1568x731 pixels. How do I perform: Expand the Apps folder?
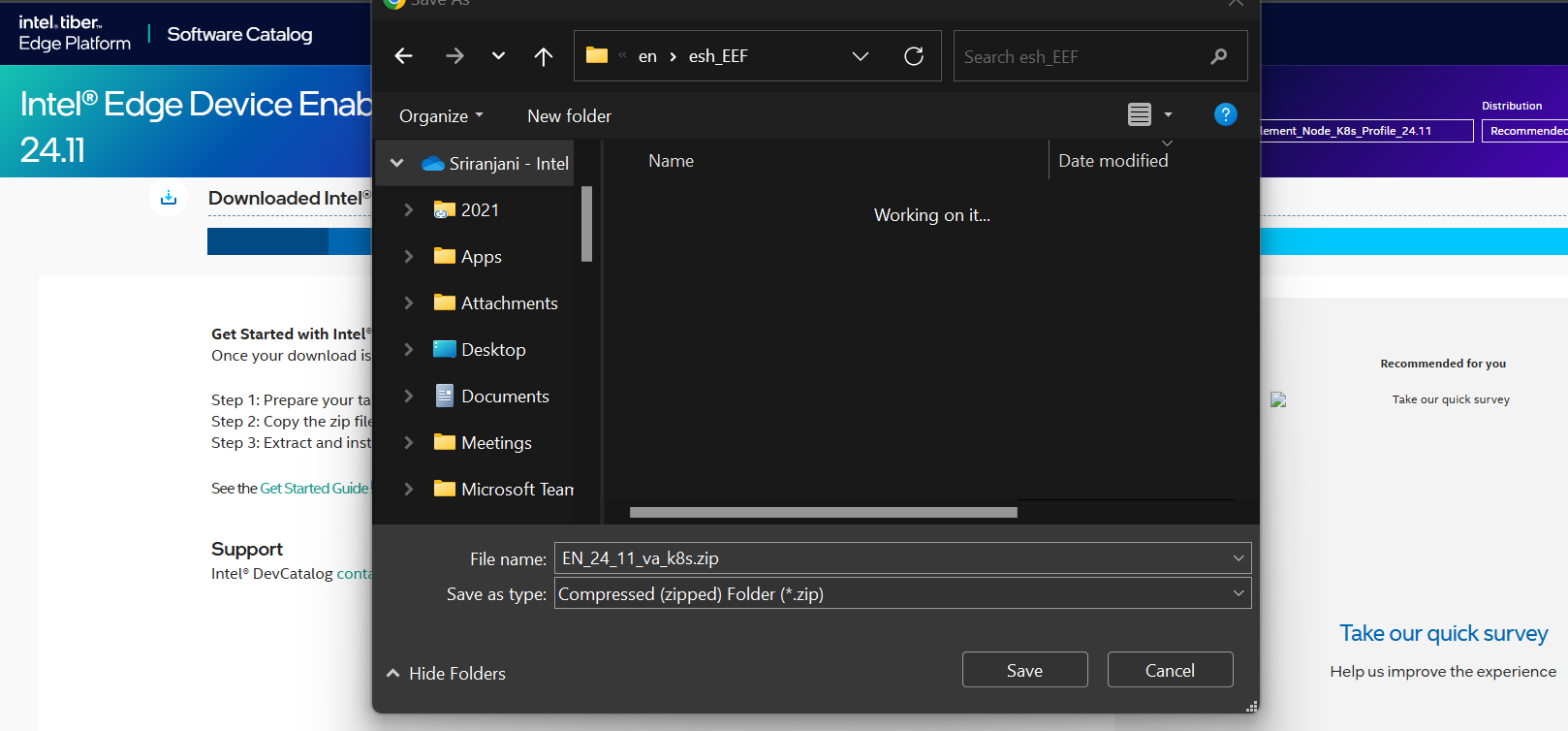pos(409,256)
